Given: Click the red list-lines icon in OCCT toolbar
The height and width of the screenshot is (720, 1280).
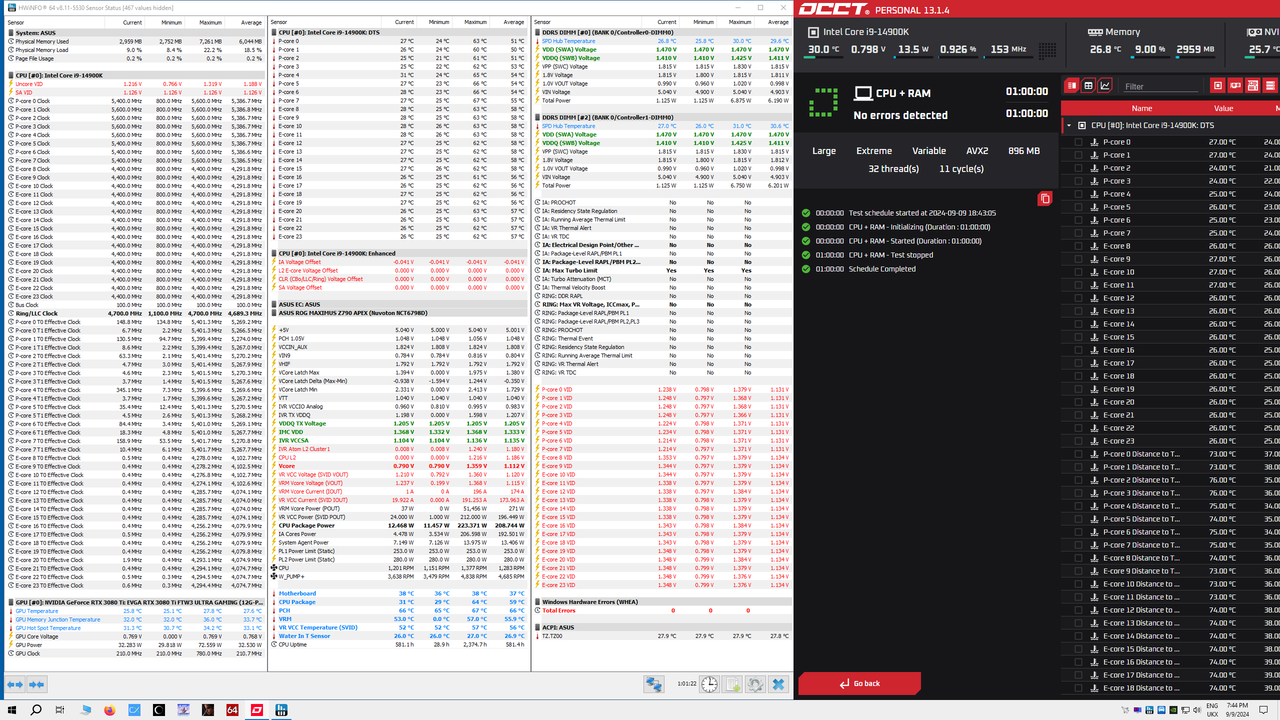Looking at the screenshot, I should tap(1271, 86).
